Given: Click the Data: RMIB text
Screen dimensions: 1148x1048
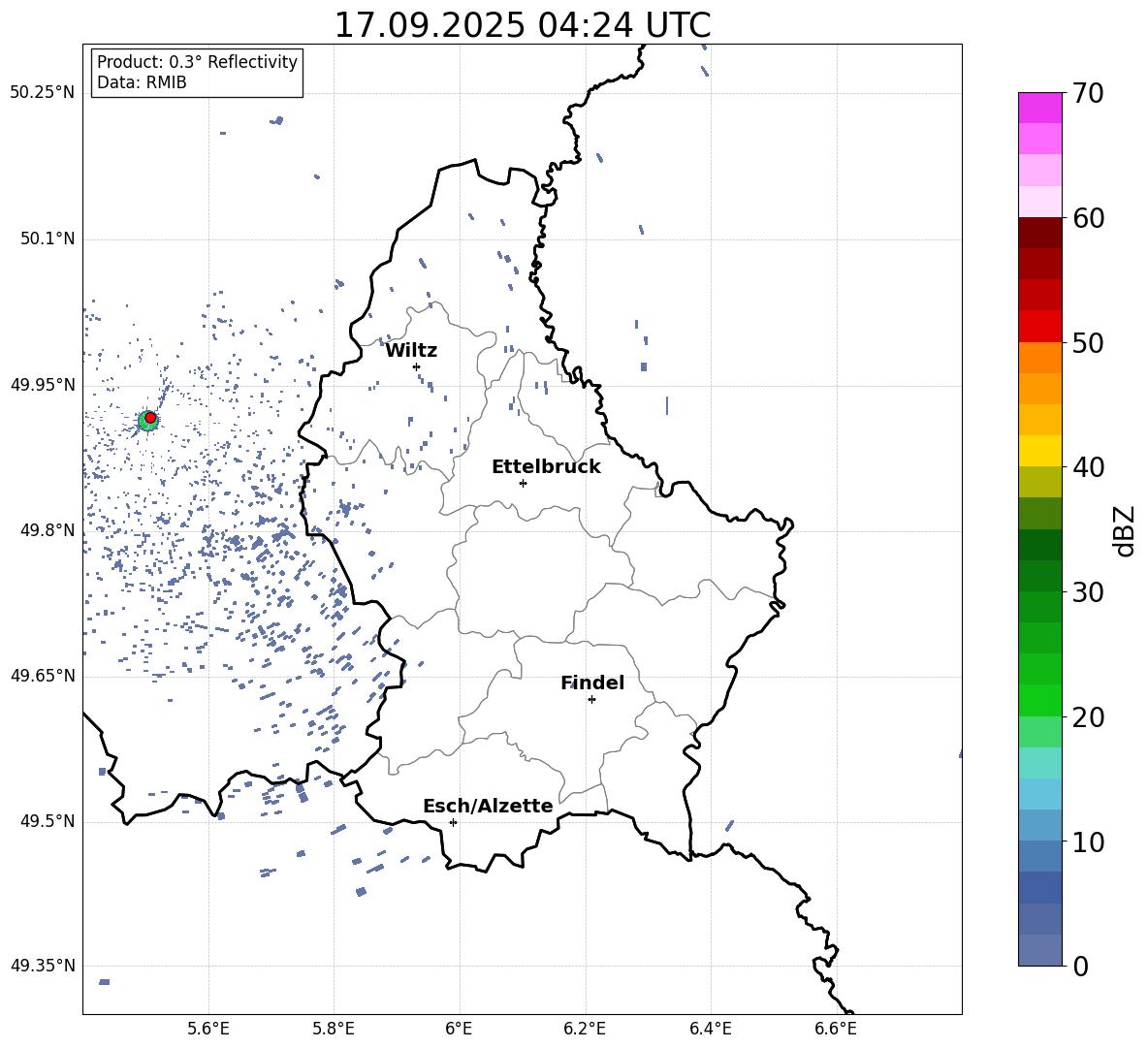Looking at the screenshot, I should [142, 82].
